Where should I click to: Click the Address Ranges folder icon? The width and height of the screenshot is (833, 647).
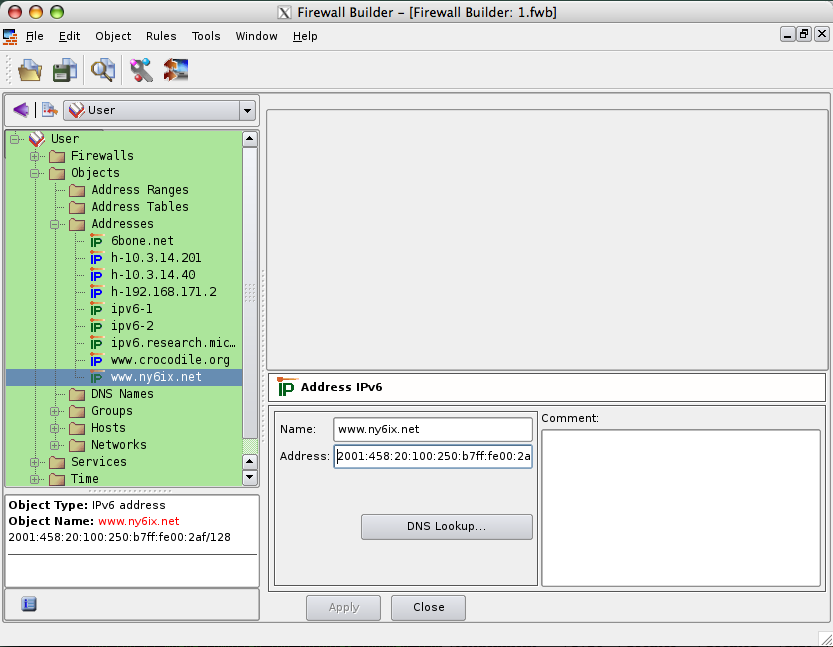77,190
